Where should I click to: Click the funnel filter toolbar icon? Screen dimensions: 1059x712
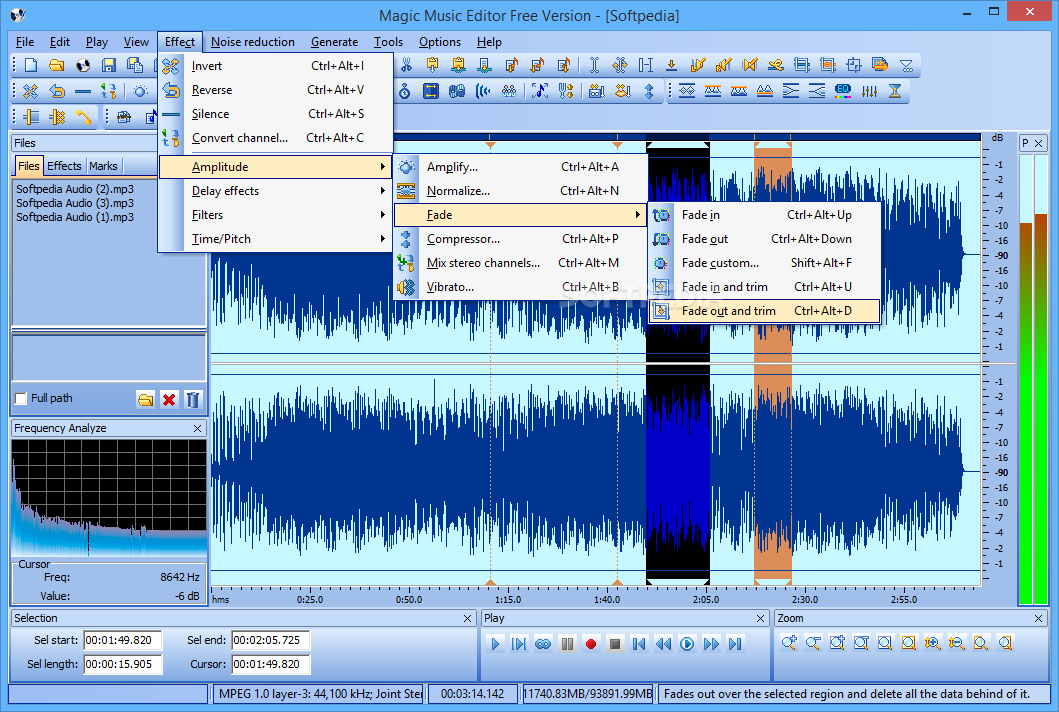(x=906, y=65)
